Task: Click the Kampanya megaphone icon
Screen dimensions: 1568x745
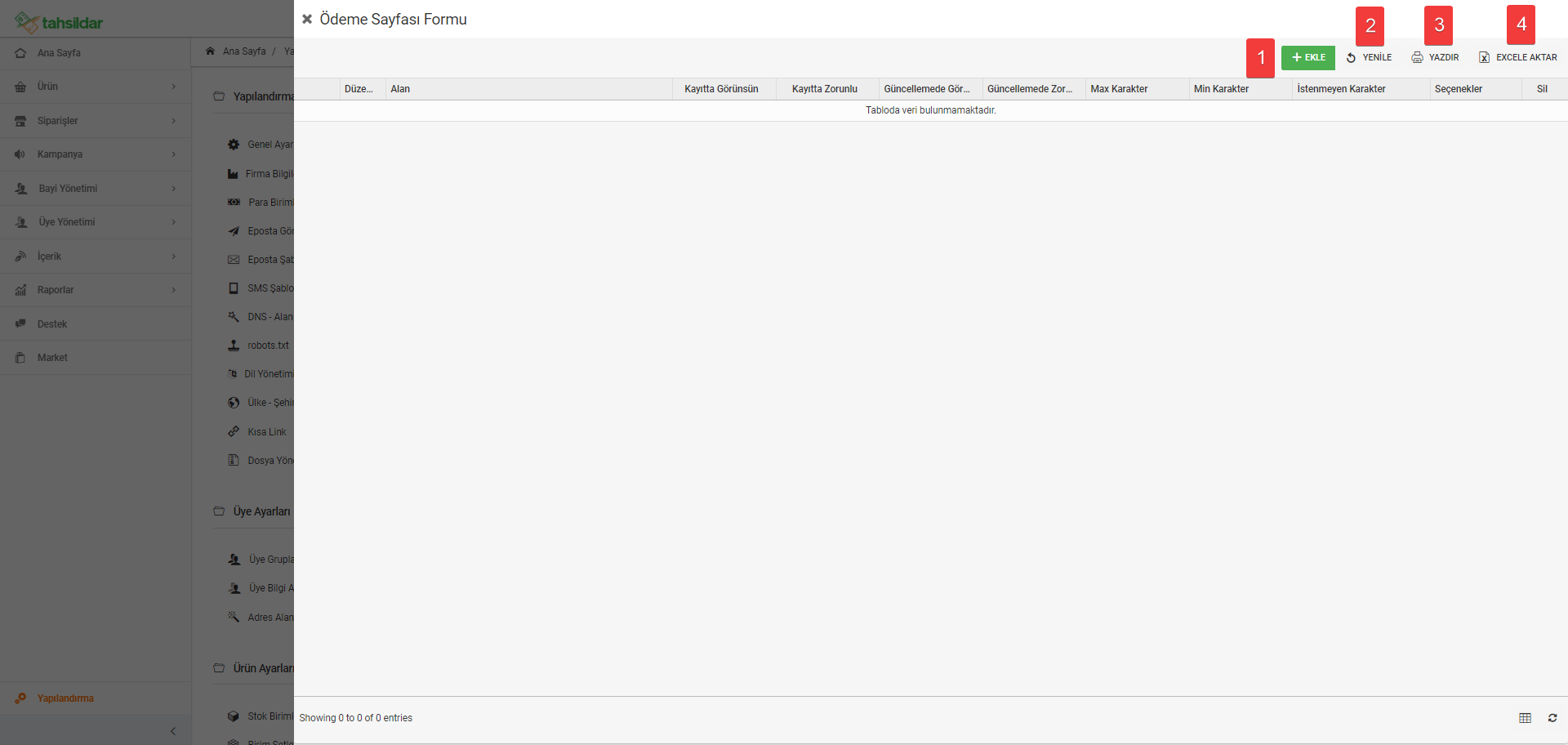Action: (20, 154)
